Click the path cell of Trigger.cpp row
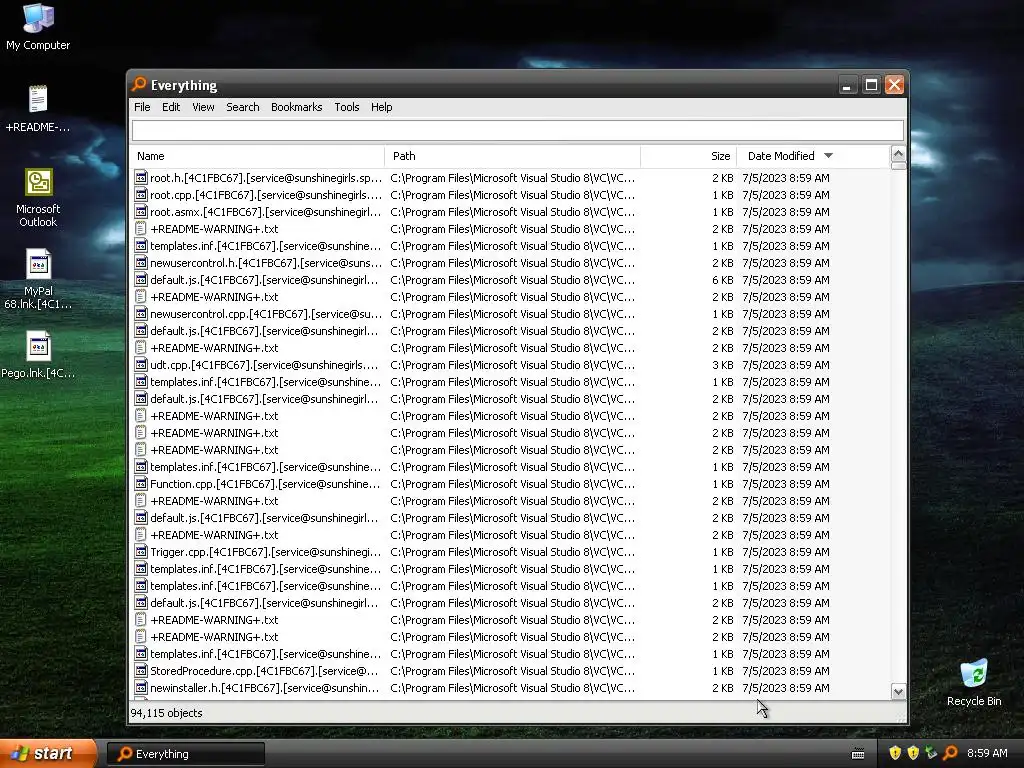Viewport: 1024px width, 768px height. click(x=512, y=552)
